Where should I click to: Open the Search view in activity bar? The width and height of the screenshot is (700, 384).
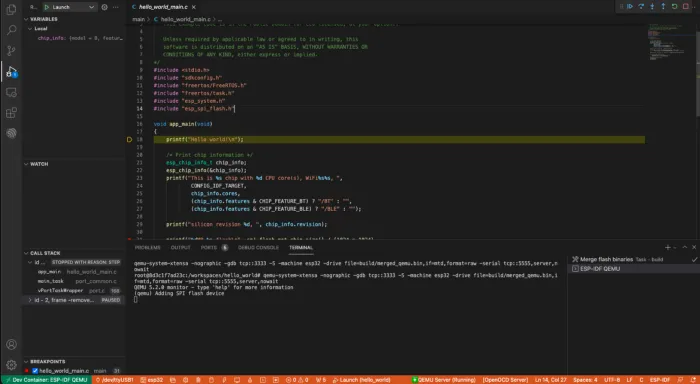[x=11, y=30]
